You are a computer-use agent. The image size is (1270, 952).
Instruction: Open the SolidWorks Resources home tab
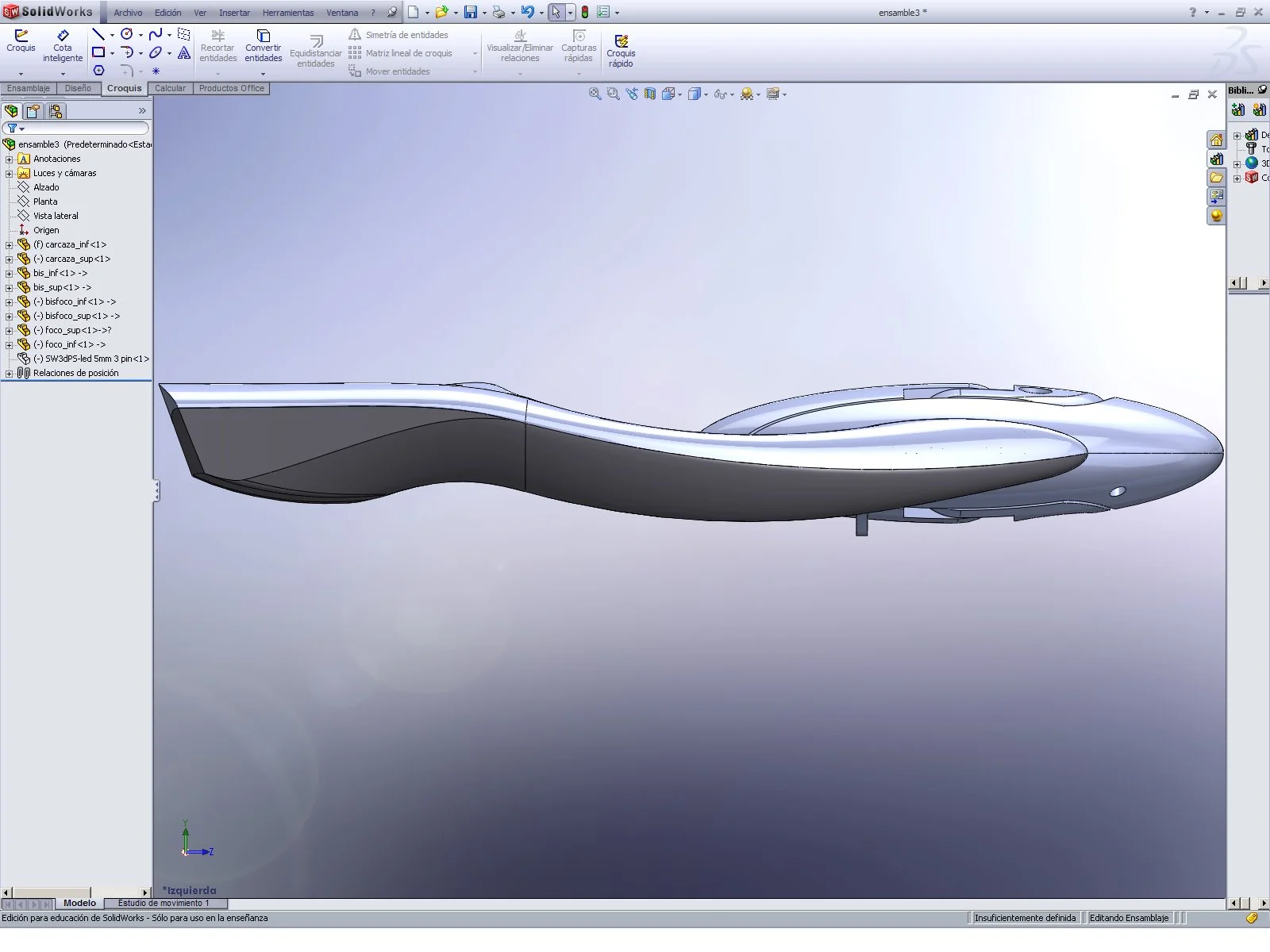1216,140
